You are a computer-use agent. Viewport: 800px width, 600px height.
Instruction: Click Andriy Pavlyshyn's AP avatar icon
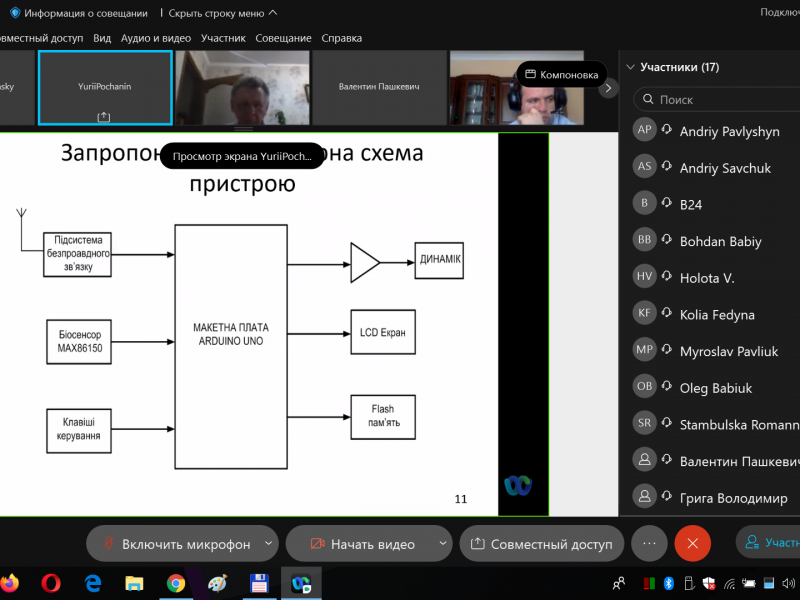coord(645,131)
